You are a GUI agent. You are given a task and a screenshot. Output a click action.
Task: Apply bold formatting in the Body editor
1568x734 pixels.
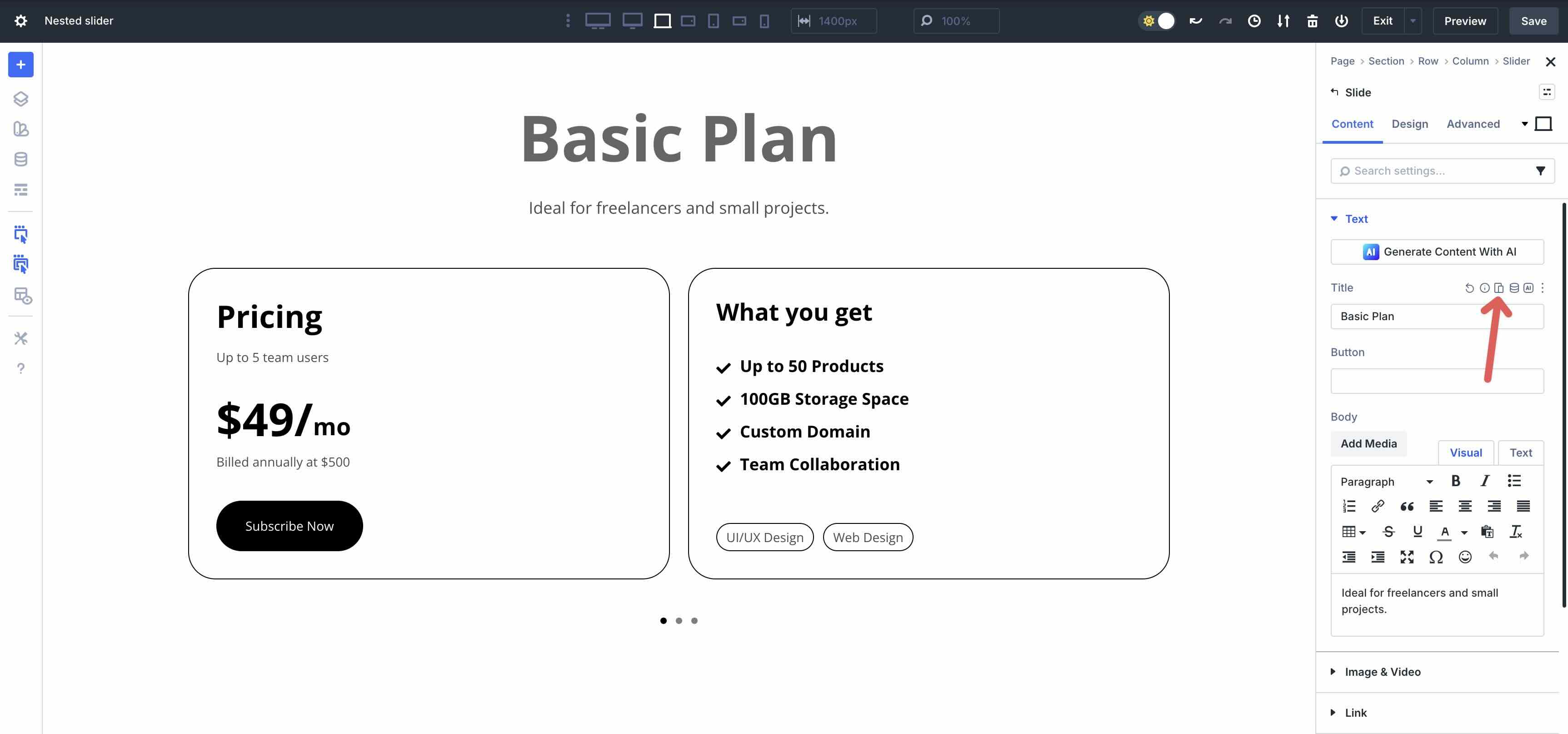pos(1455,481)
